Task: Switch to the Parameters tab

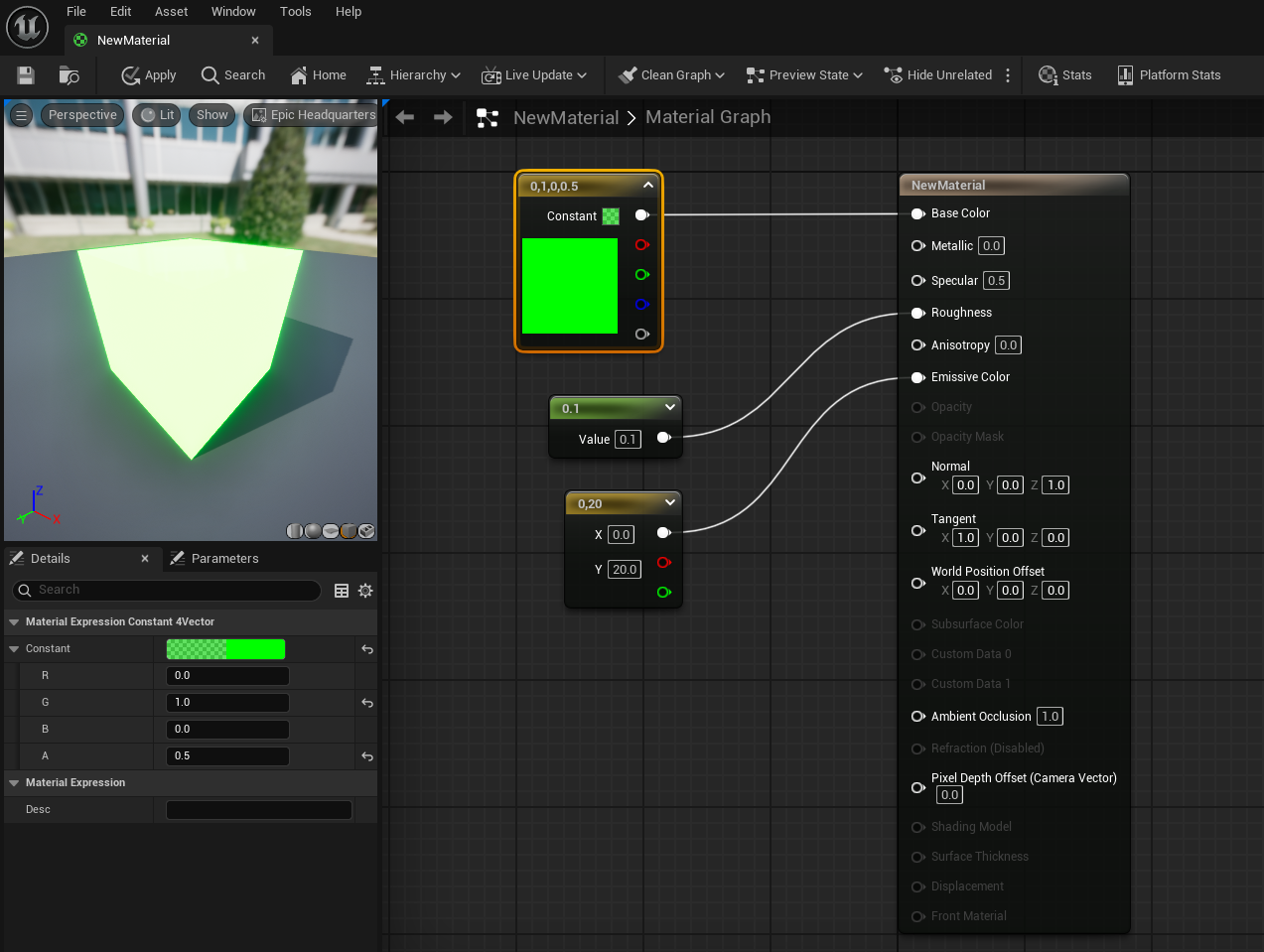Action: (213, 559)
